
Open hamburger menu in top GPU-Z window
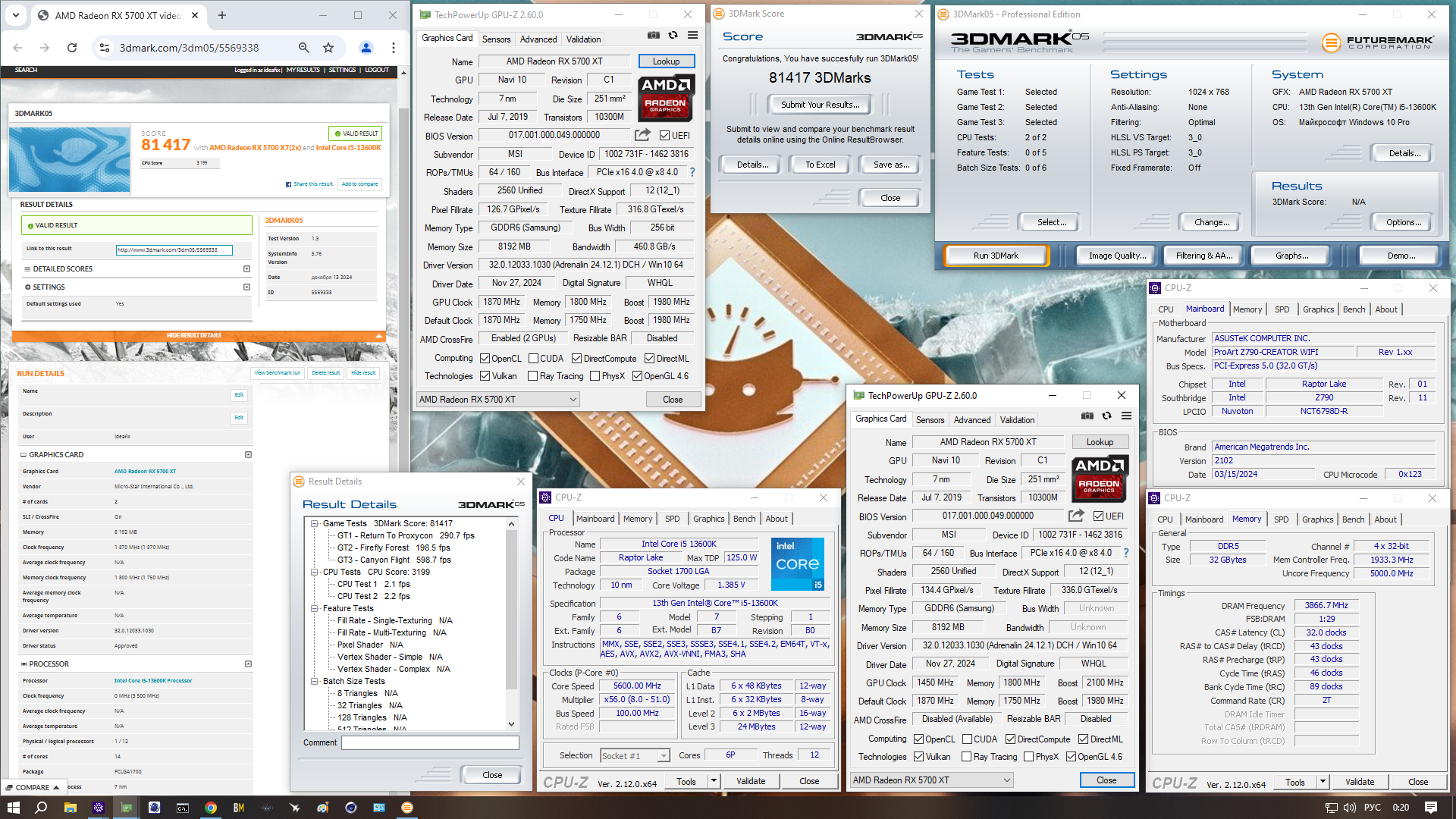click(x=692, y=35)
